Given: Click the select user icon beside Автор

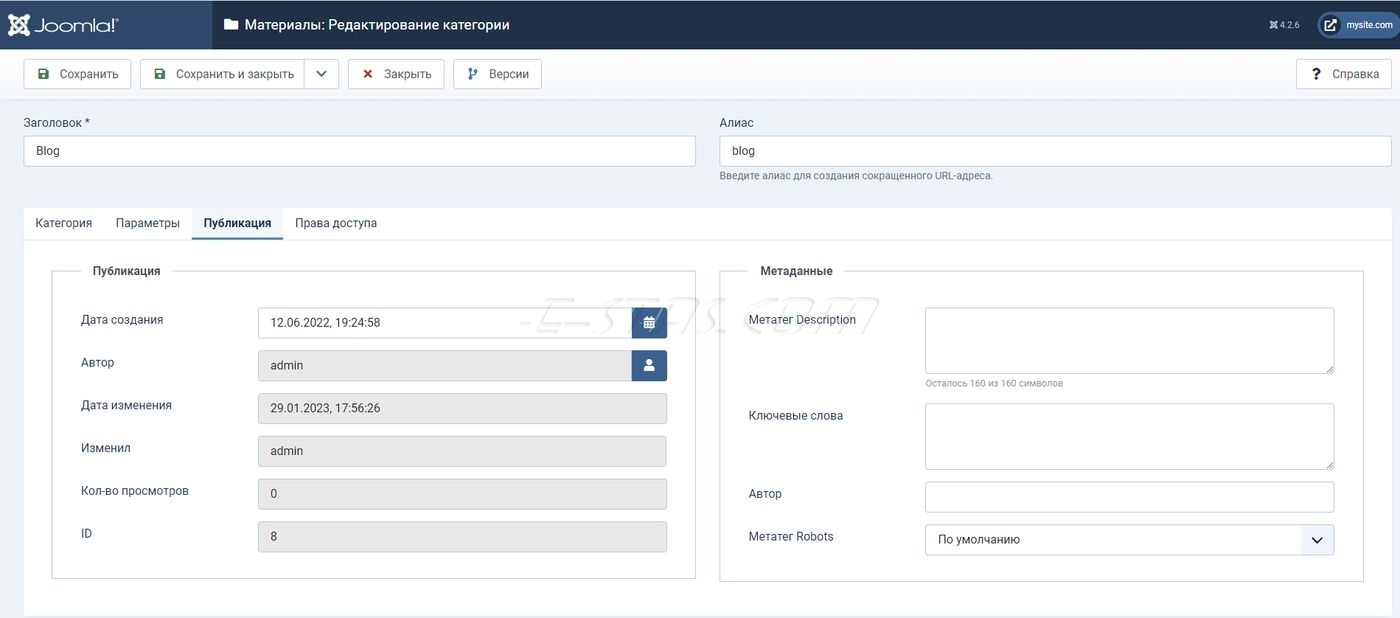Looking at the screenshot, I should point(649,366).
